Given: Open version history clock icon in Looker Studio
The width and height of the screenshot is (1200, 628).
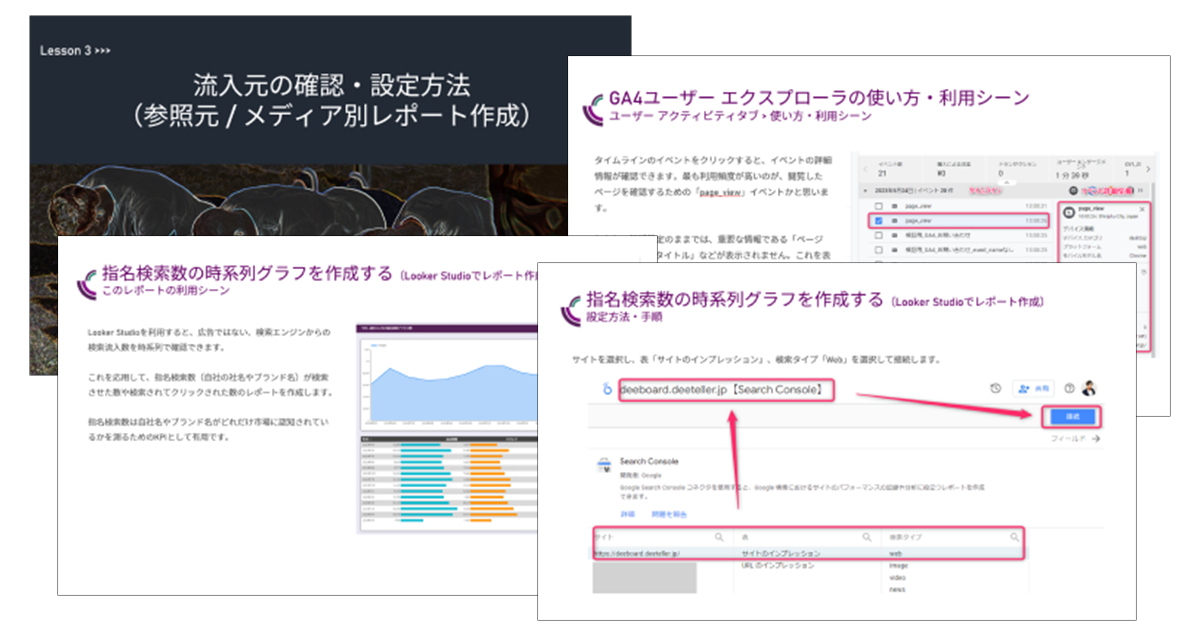Looking at the screenshot, I should tap(996, 389).
